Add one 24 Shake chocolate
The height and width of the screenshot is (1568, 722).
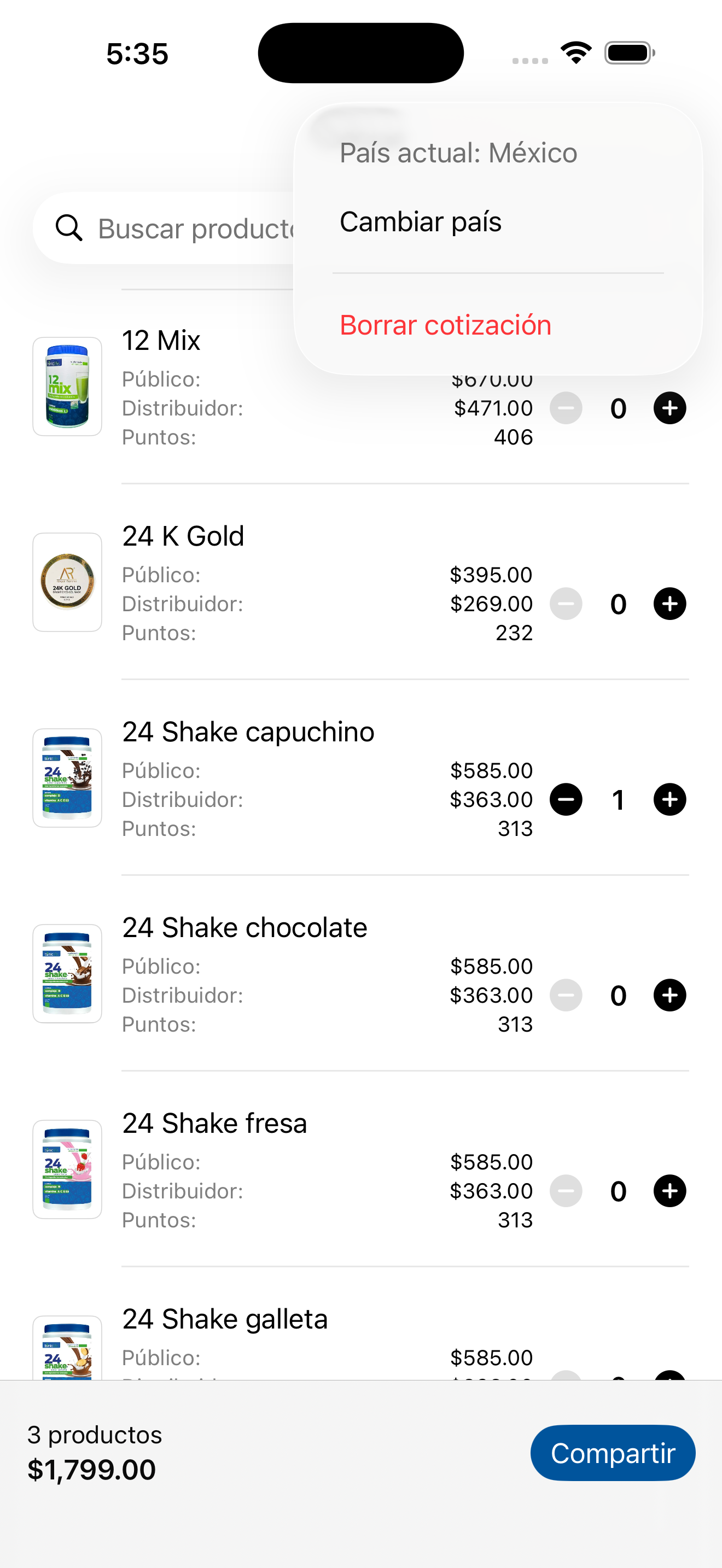(x=669, y=995)
